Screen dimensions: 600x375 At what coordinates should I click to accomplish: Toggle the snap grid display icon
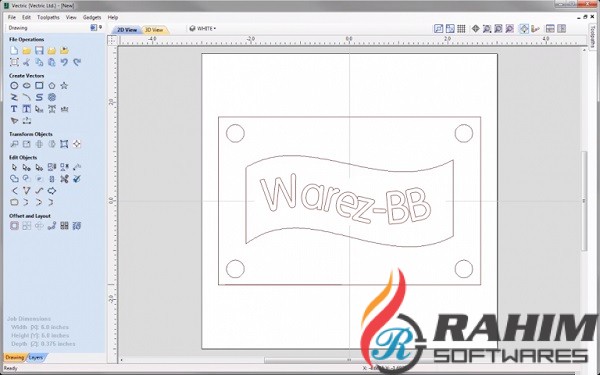tap(461, 29)
